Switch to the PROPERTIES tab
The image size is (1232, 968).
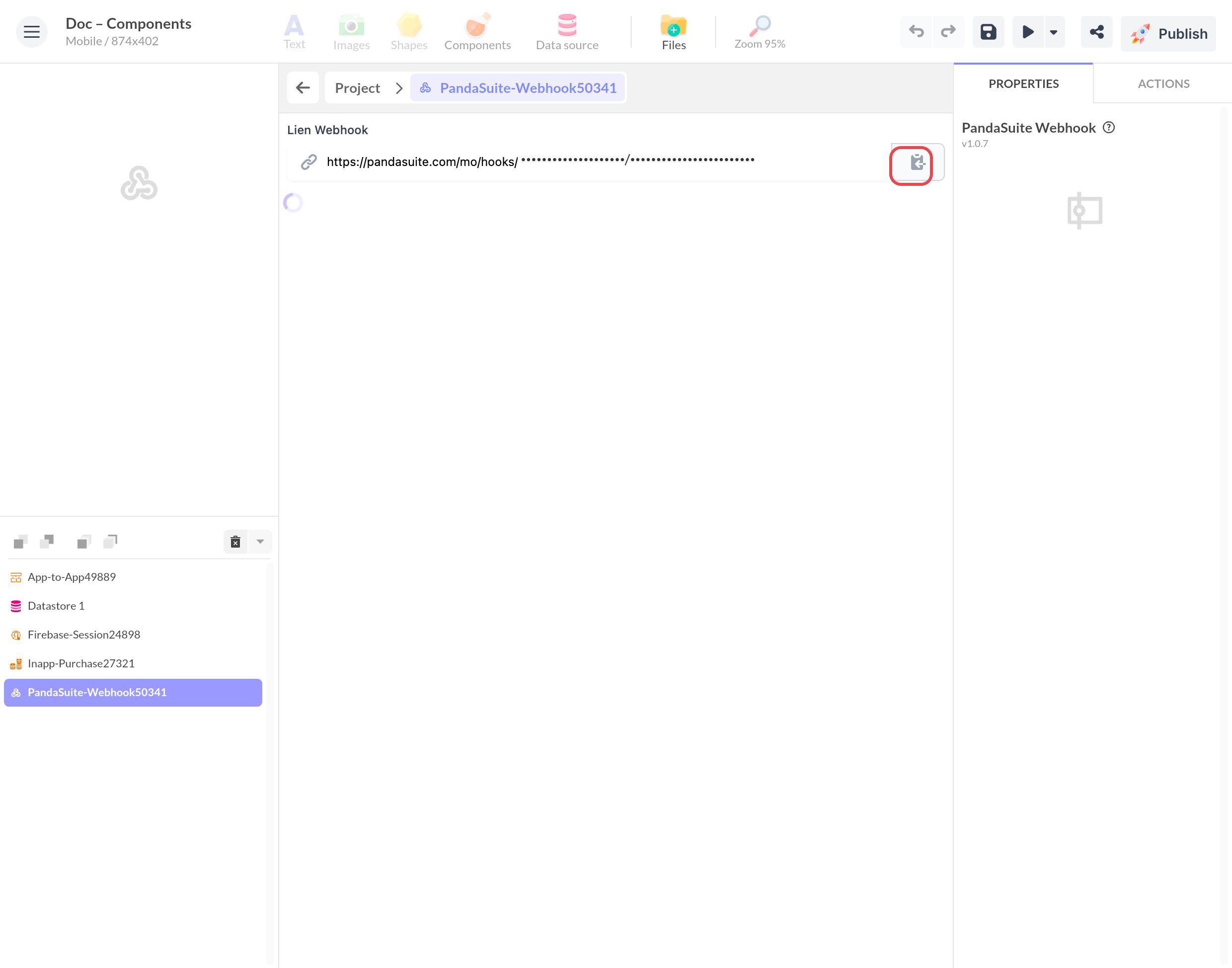click(x=1023, y=83)
